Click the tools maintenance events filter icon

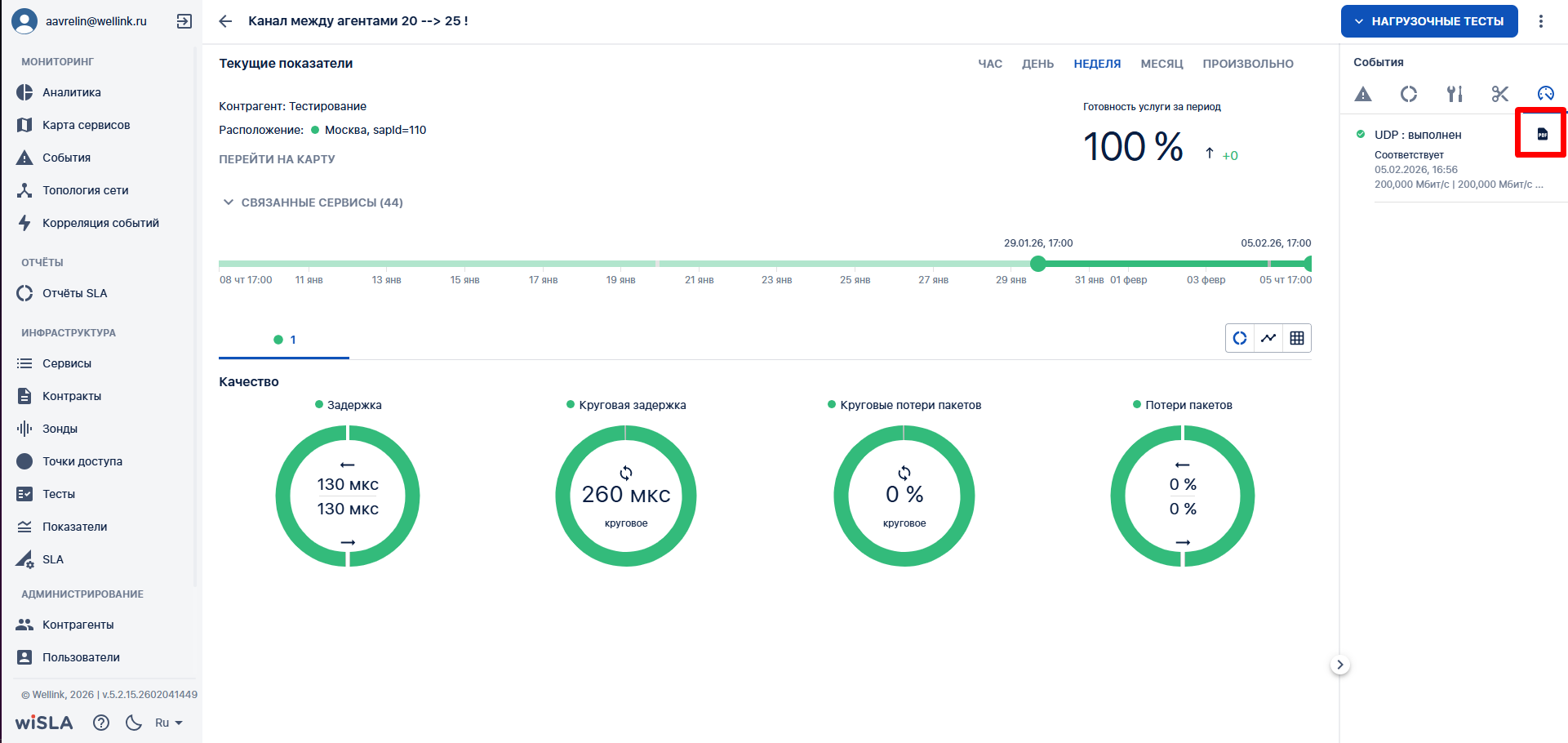click(1455, 94)
